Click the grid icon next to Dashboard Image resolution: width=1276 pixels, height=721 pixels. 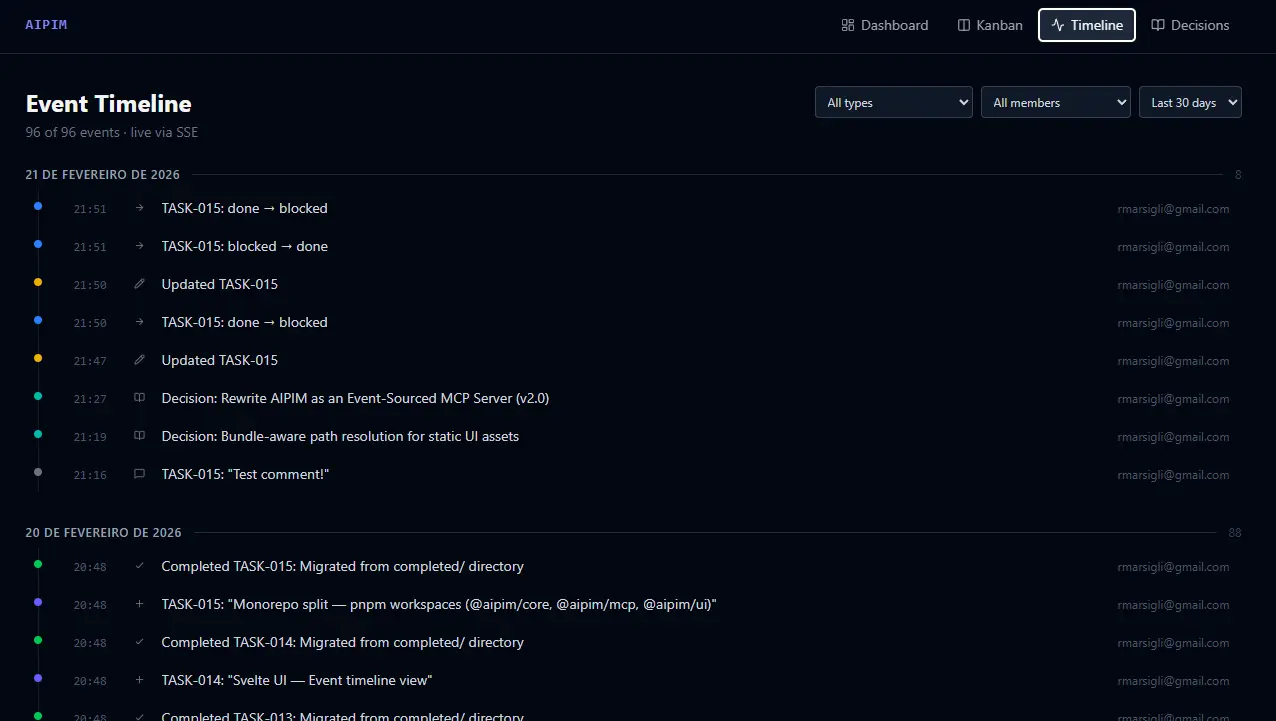(x=848, y=25)
